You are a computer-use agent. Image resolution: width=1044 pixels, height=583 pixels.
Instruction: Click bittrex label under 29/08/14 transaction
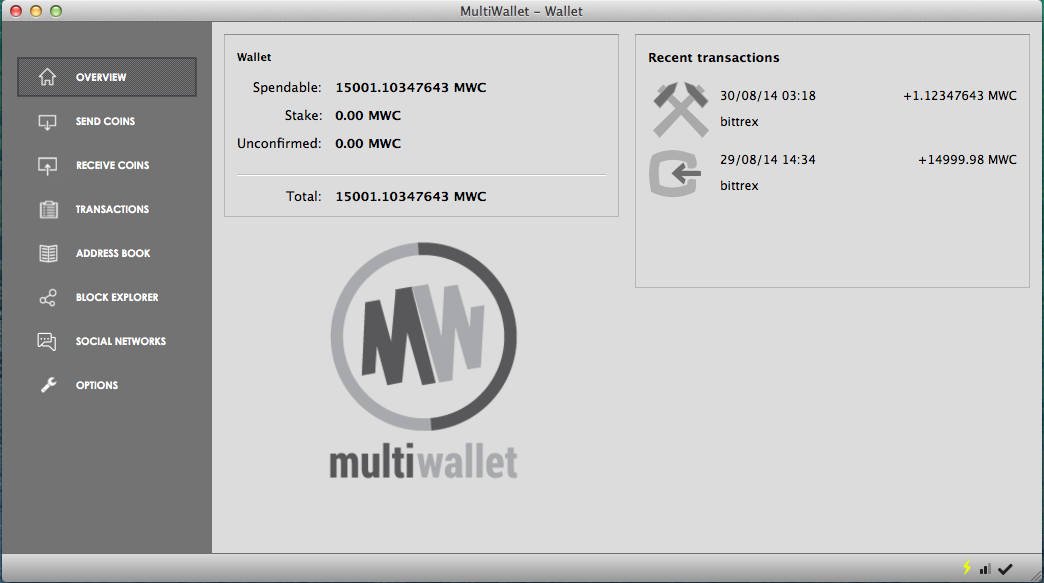(x=739, y=186)
